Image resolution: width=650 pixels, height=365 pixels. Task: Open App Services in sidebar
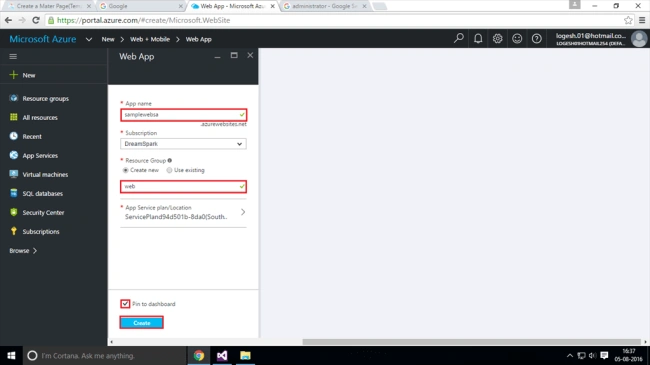40,156
